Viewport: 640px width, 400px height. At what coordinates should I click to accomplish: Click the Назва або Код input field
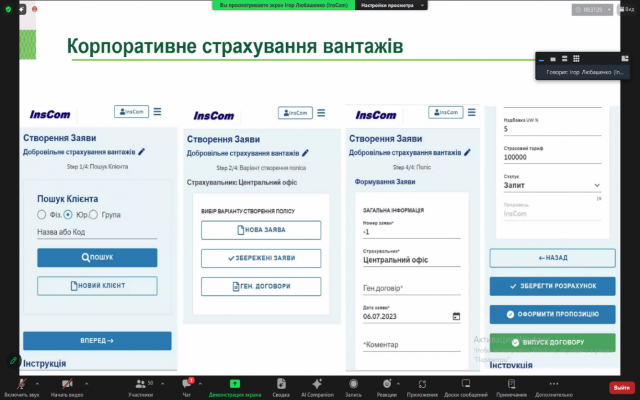click(x=97, y=232)
